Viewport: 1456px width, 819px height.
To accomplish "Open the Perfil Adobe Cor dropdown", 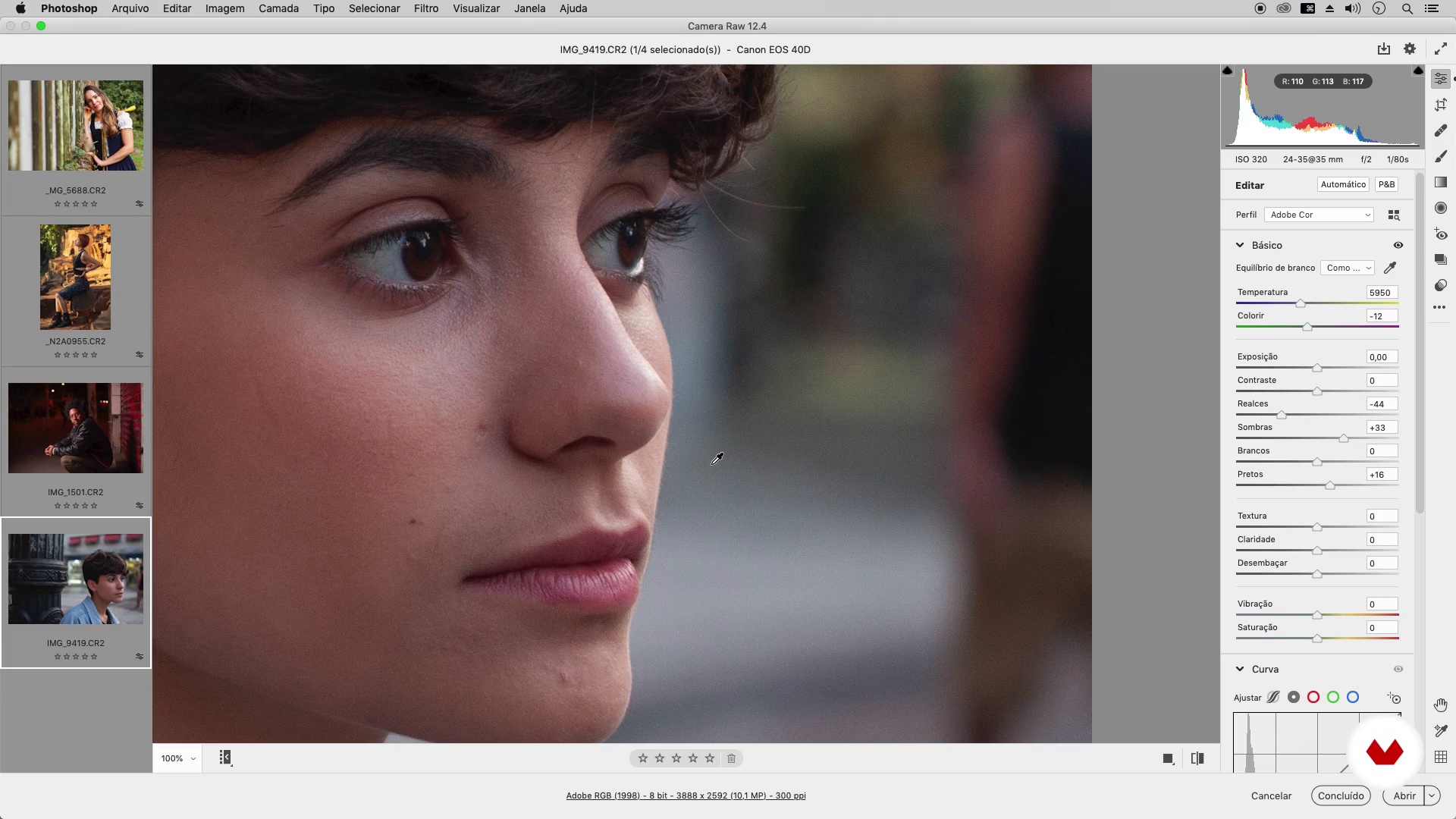I will coord(1319,215).
